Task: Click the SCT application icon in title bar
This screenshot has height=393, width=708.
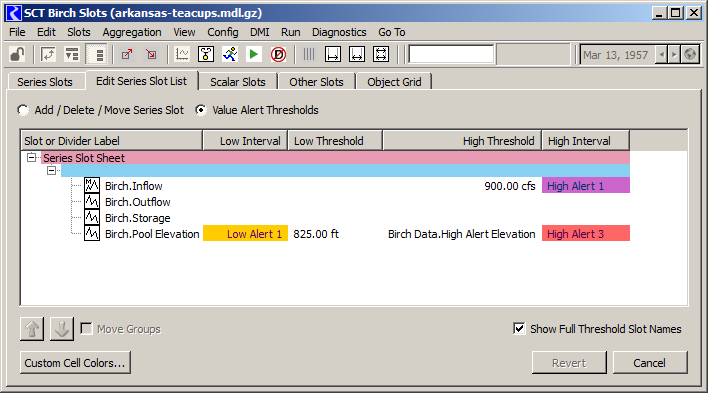Action: coord(14,13)
